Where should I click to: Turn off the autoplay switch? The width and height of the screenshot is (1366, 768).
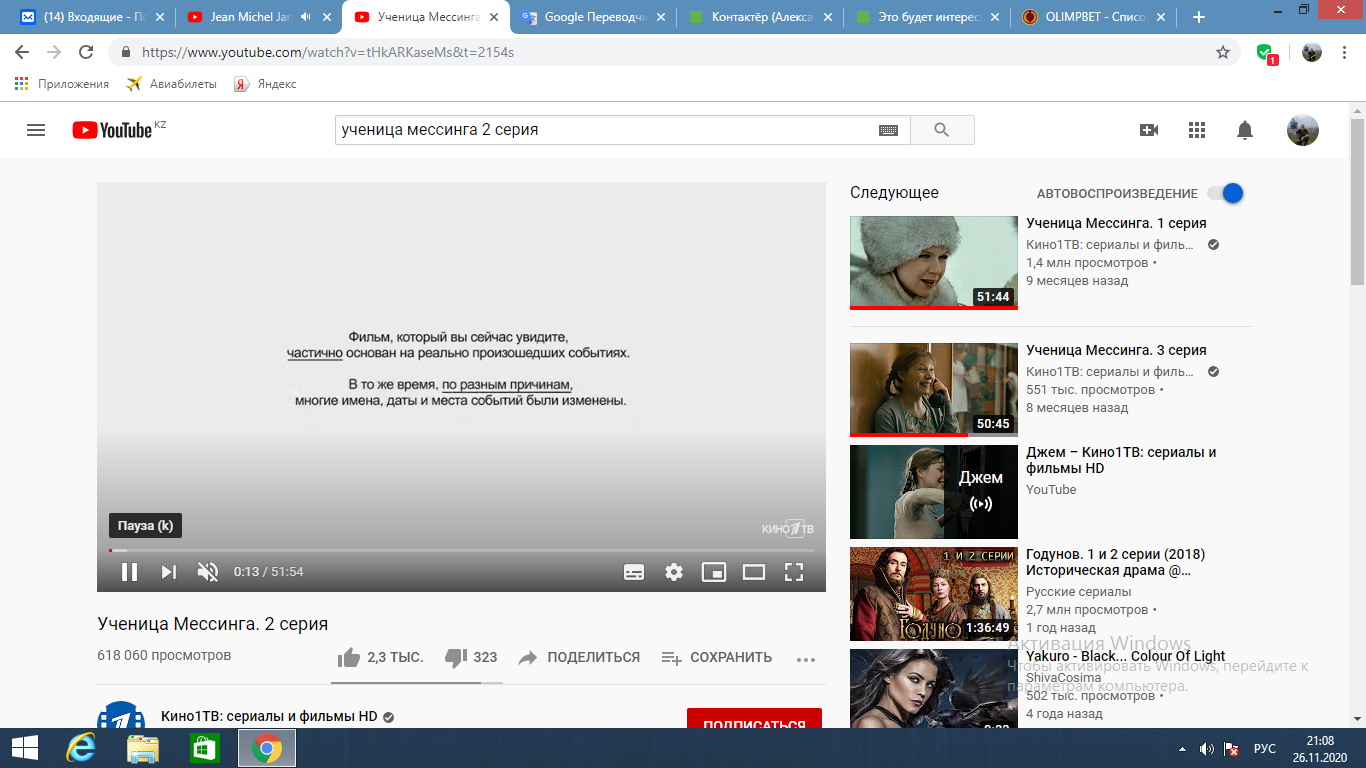coord(1225,193)
